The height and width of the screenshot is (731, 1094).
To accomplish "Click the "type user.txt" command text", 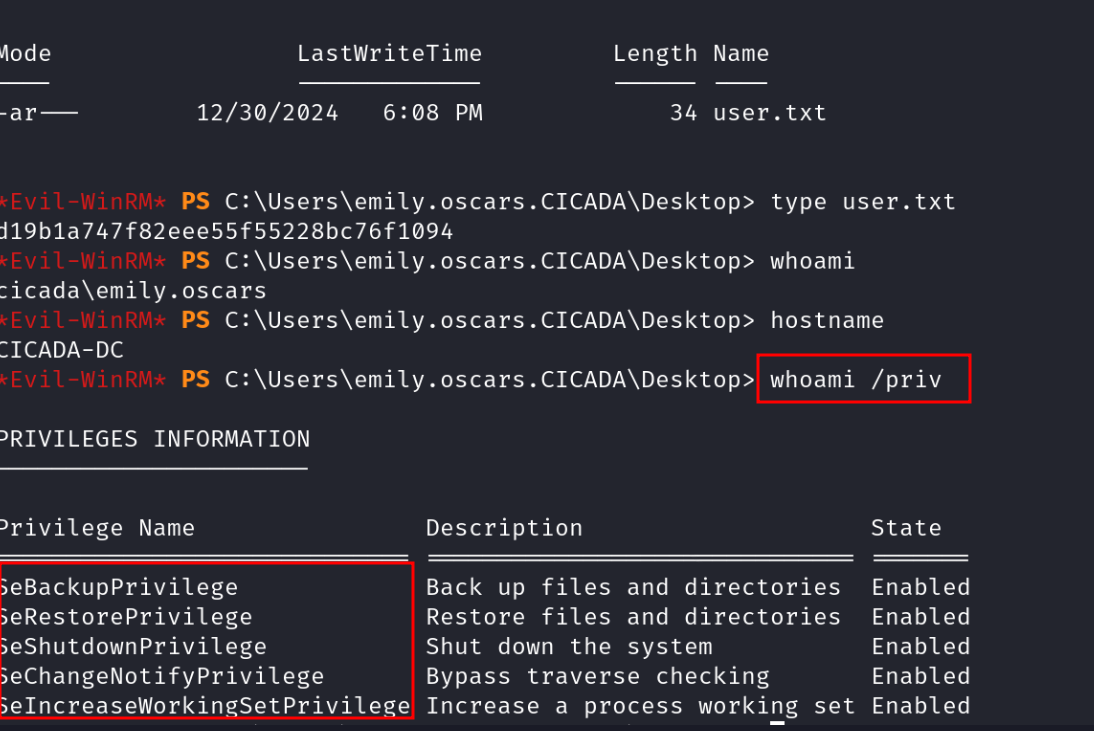I will 862,202.
